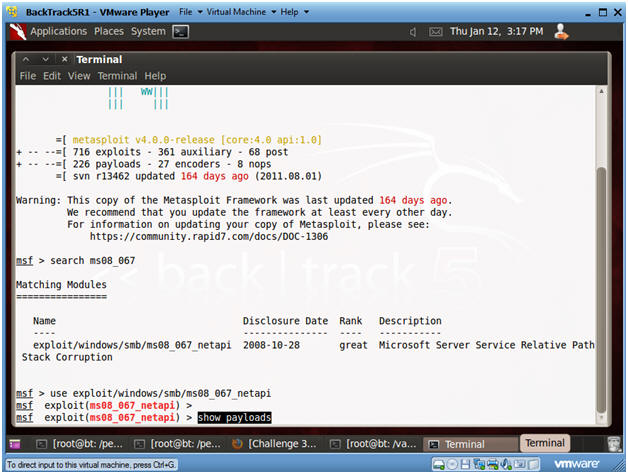Open the System menu
The image size is (628, 474).
[x=148, y=31]
